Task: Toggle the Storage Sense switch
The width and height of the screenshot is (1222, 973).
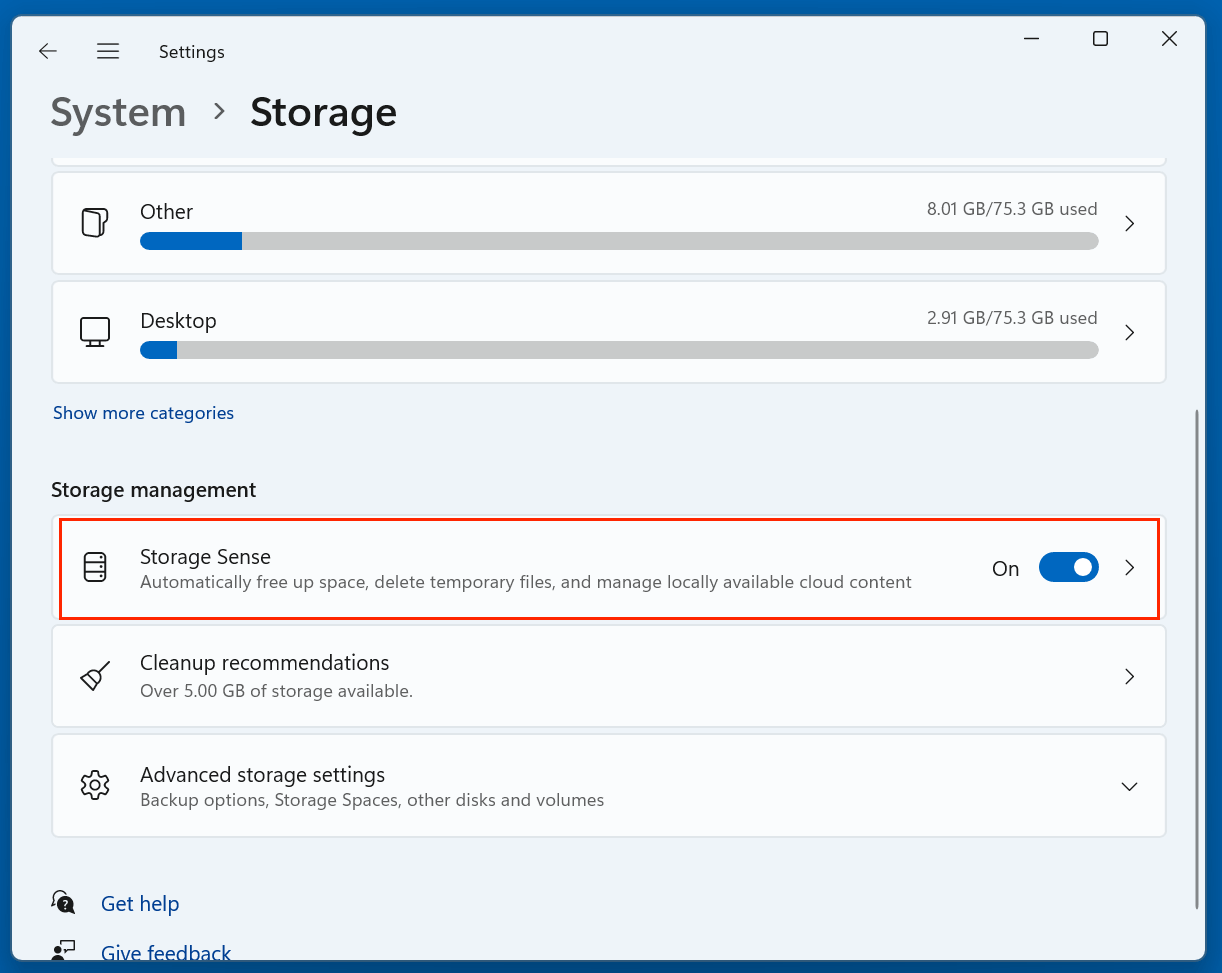Action: pyautogui.click(x=1068, y=567)
